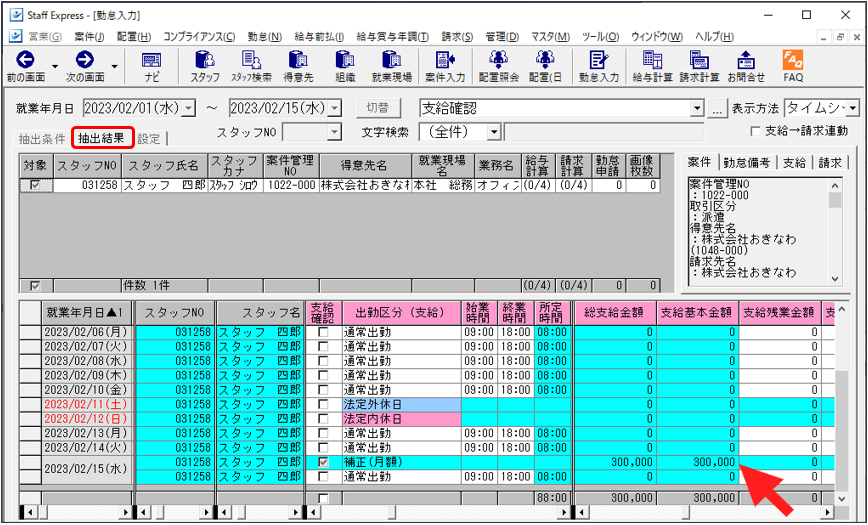Image resolution: width=868 pixels, height=525 pixels.
Task: Toggle 対象 checkbox for staff 031258
Action: point(36,186)
